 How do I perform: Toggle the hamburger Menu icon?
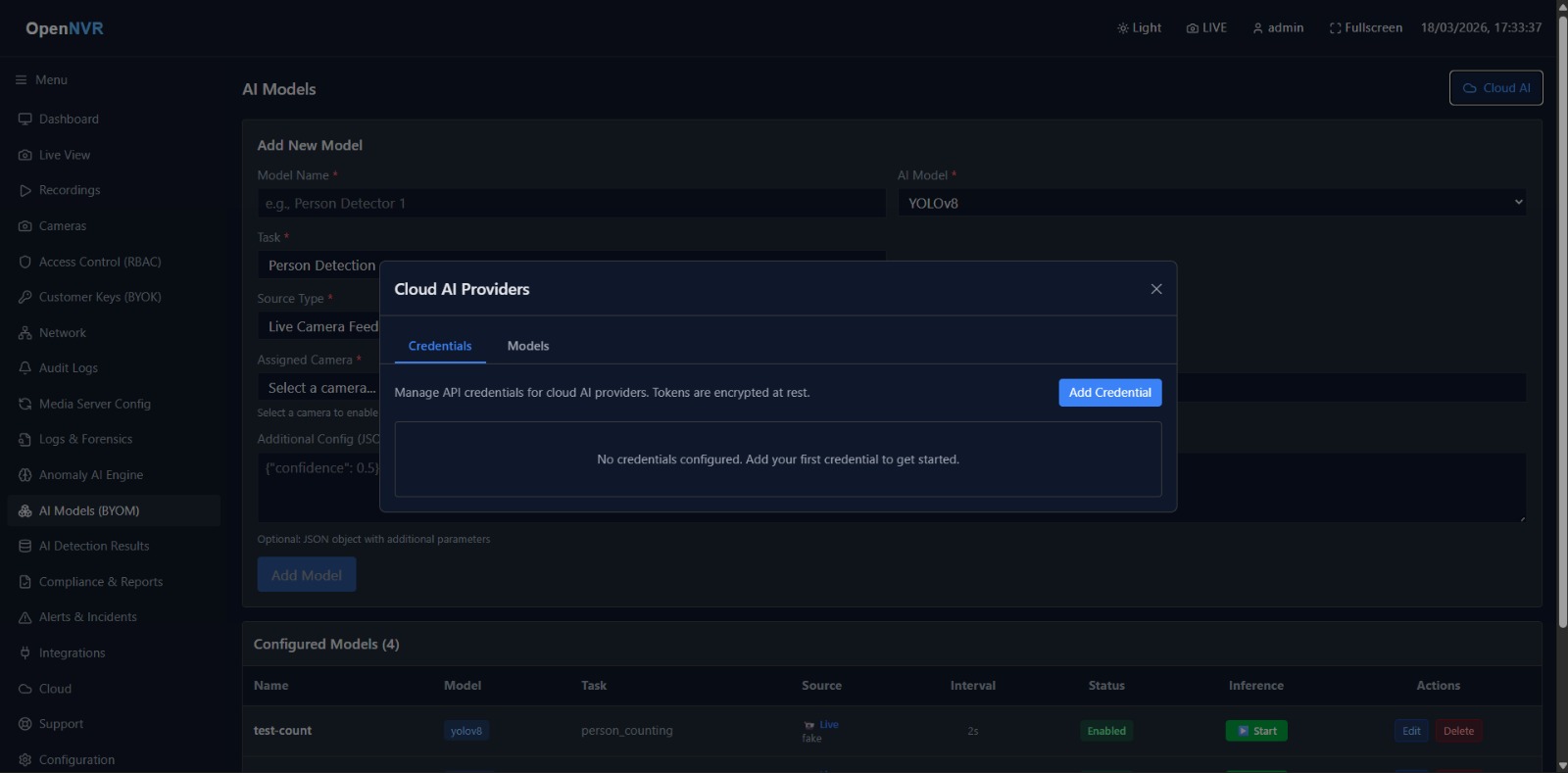tap(21, 80)
